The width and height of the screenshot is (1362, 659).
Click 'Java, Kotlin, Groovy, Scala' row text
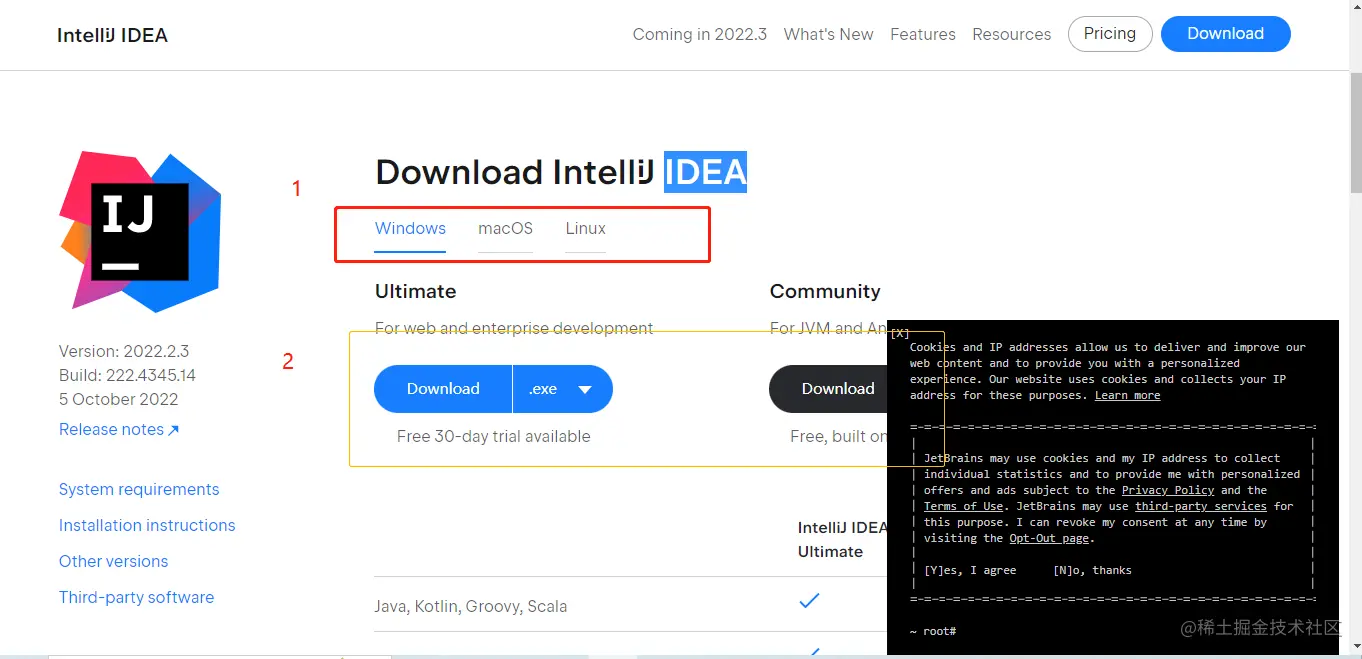(x=471, y=606)
